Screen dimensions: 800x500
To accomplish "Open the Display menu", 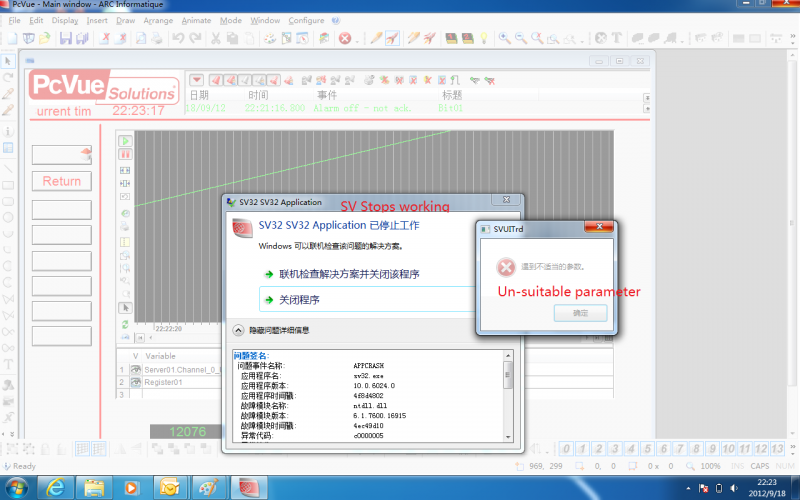I will (x=65, y=20).
